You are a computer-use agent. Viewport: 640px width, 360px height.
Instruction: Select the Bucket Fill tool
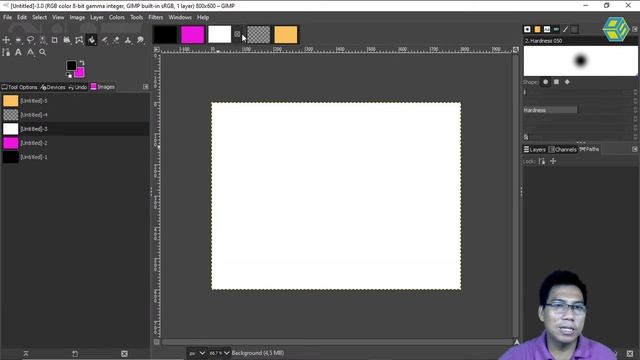coord(91,40)
